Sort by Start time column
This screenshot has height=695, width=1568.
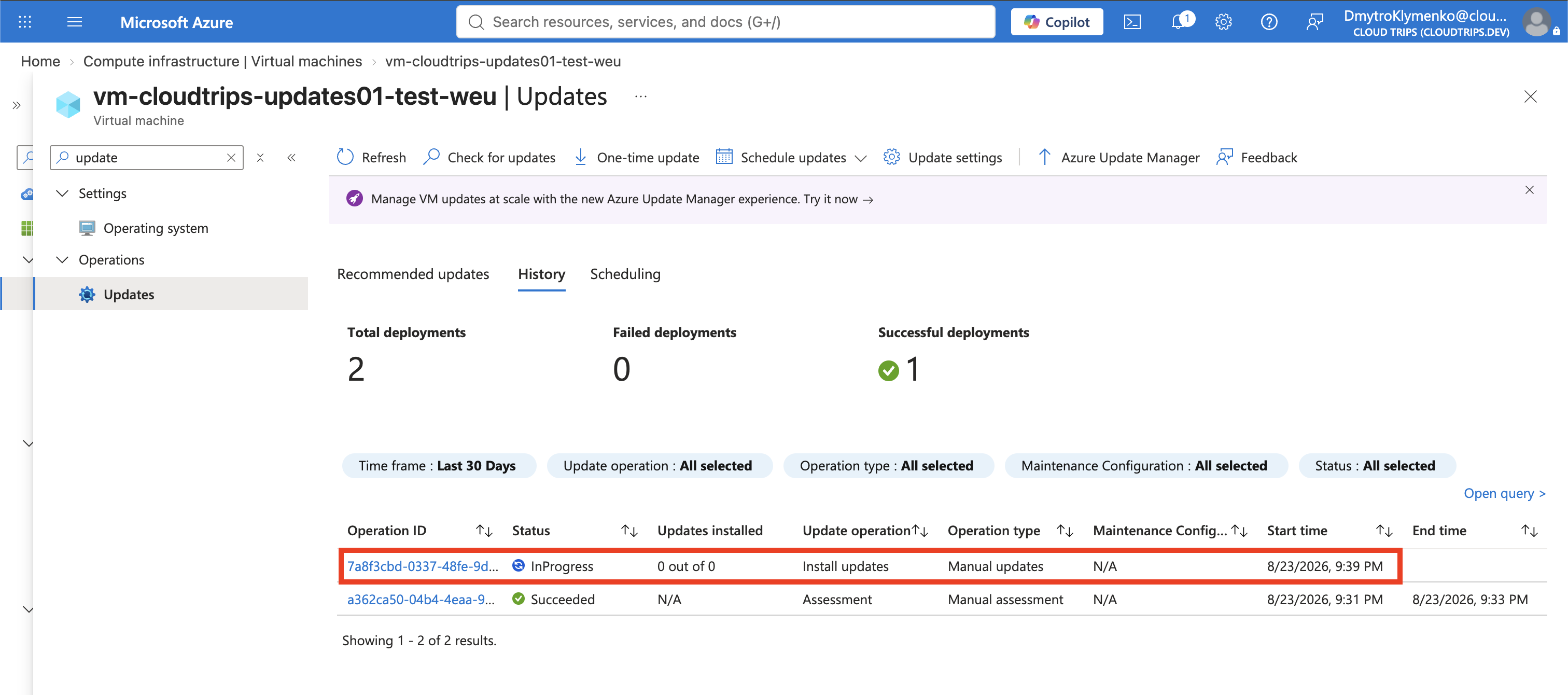point(1384,531)
